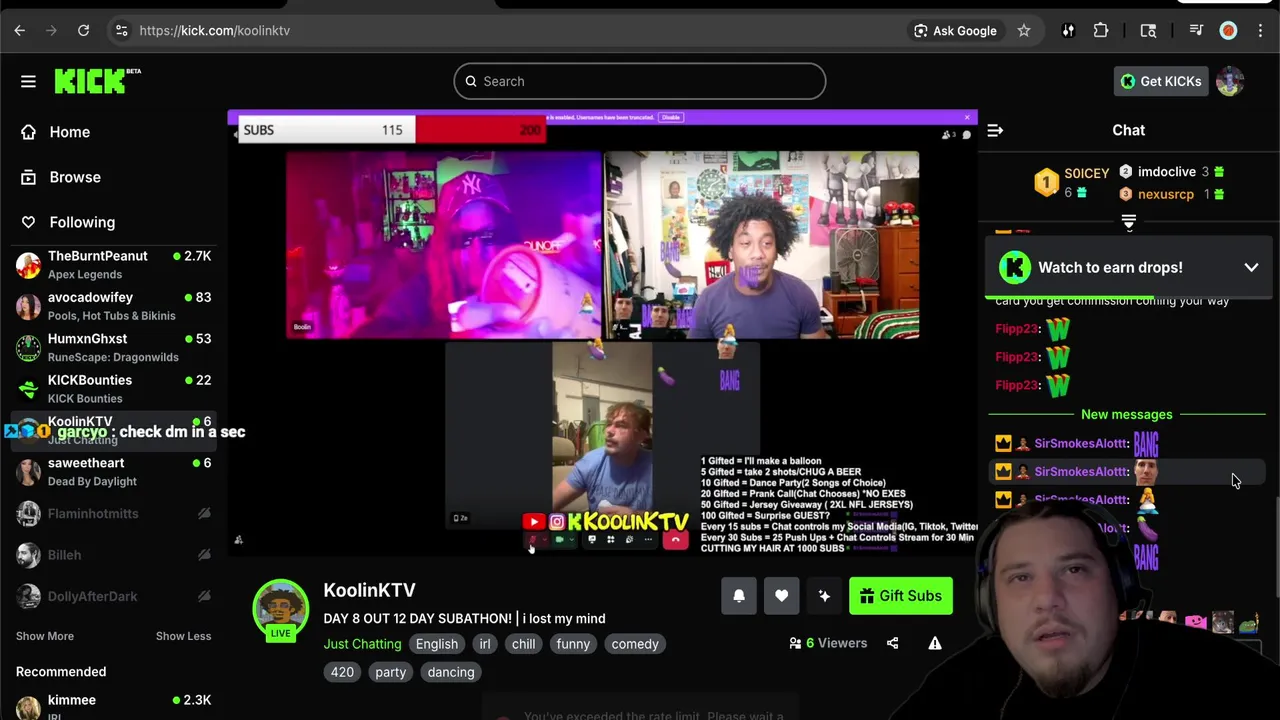Close the purple notification banner
1280x720 pixels.
point(967,117)
